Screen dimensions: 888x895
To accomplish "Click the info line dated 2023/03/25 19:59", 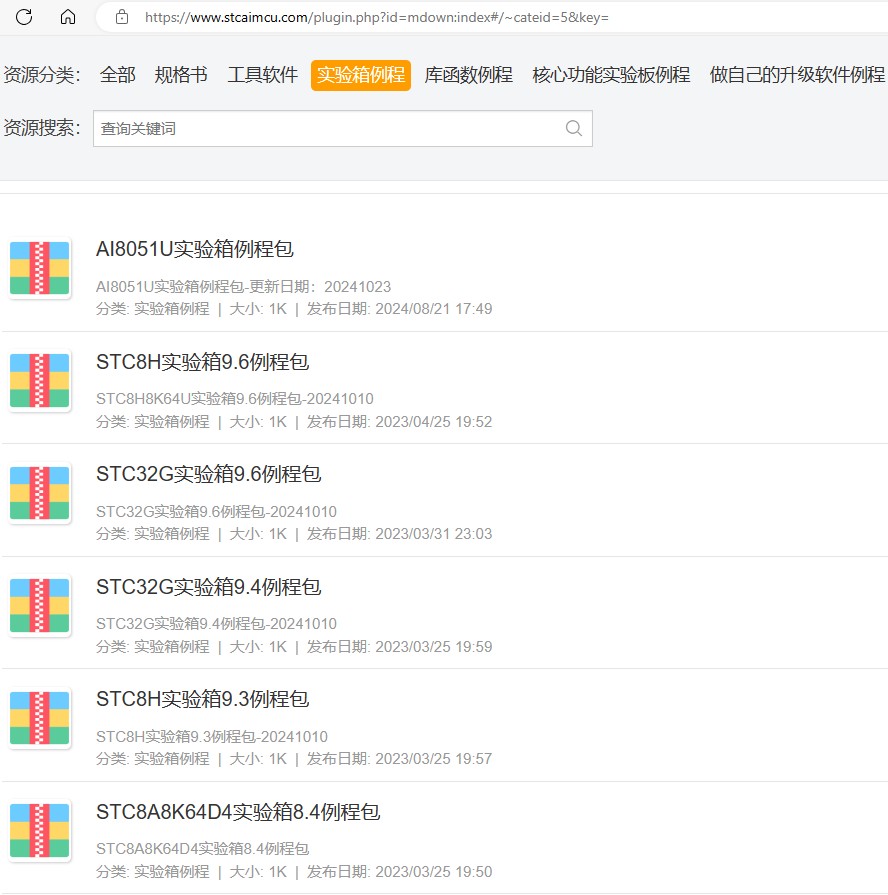I will click(x=294, y=647).
